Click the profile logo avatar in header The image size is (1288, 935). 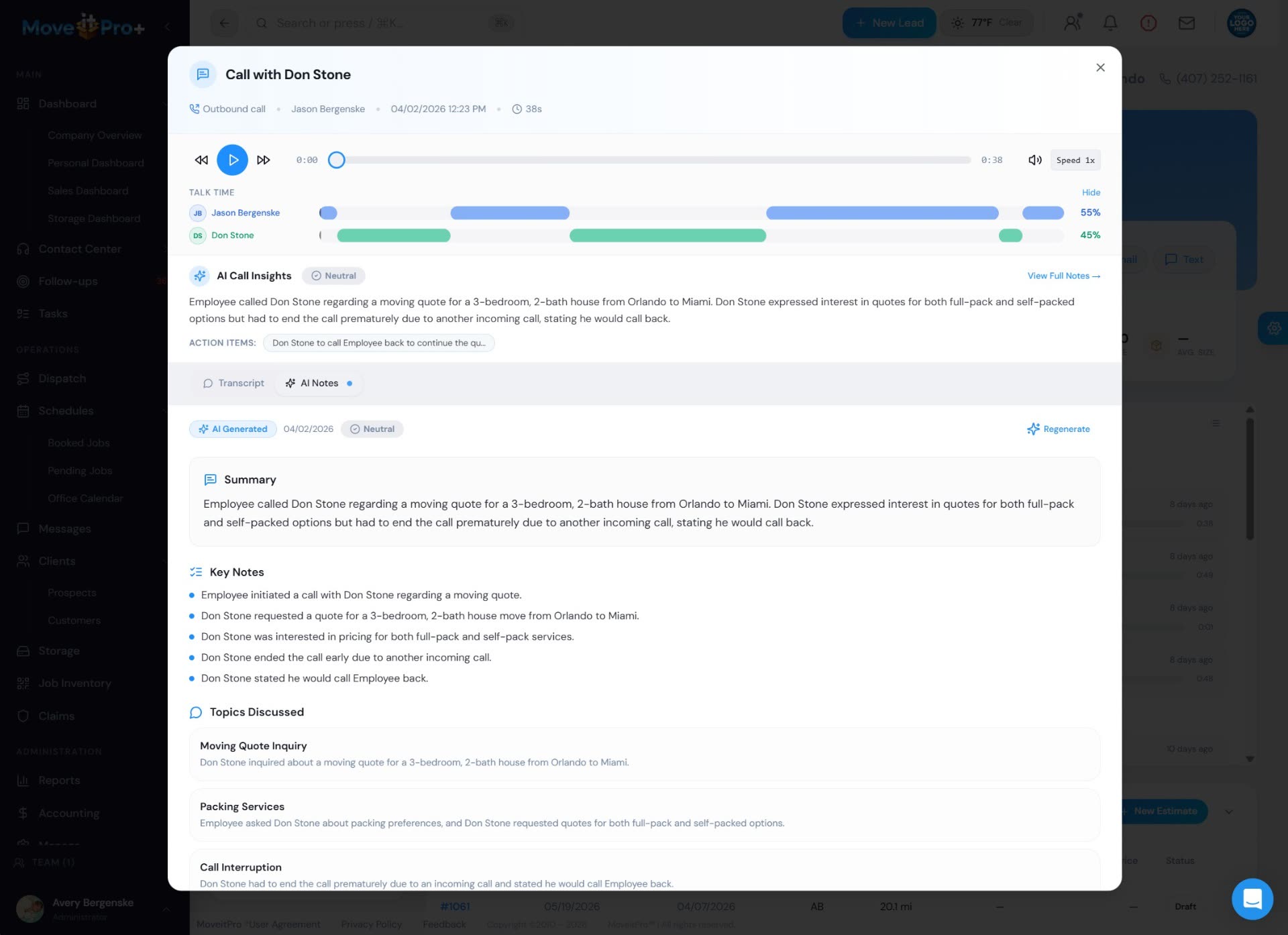click(1242, 23)
